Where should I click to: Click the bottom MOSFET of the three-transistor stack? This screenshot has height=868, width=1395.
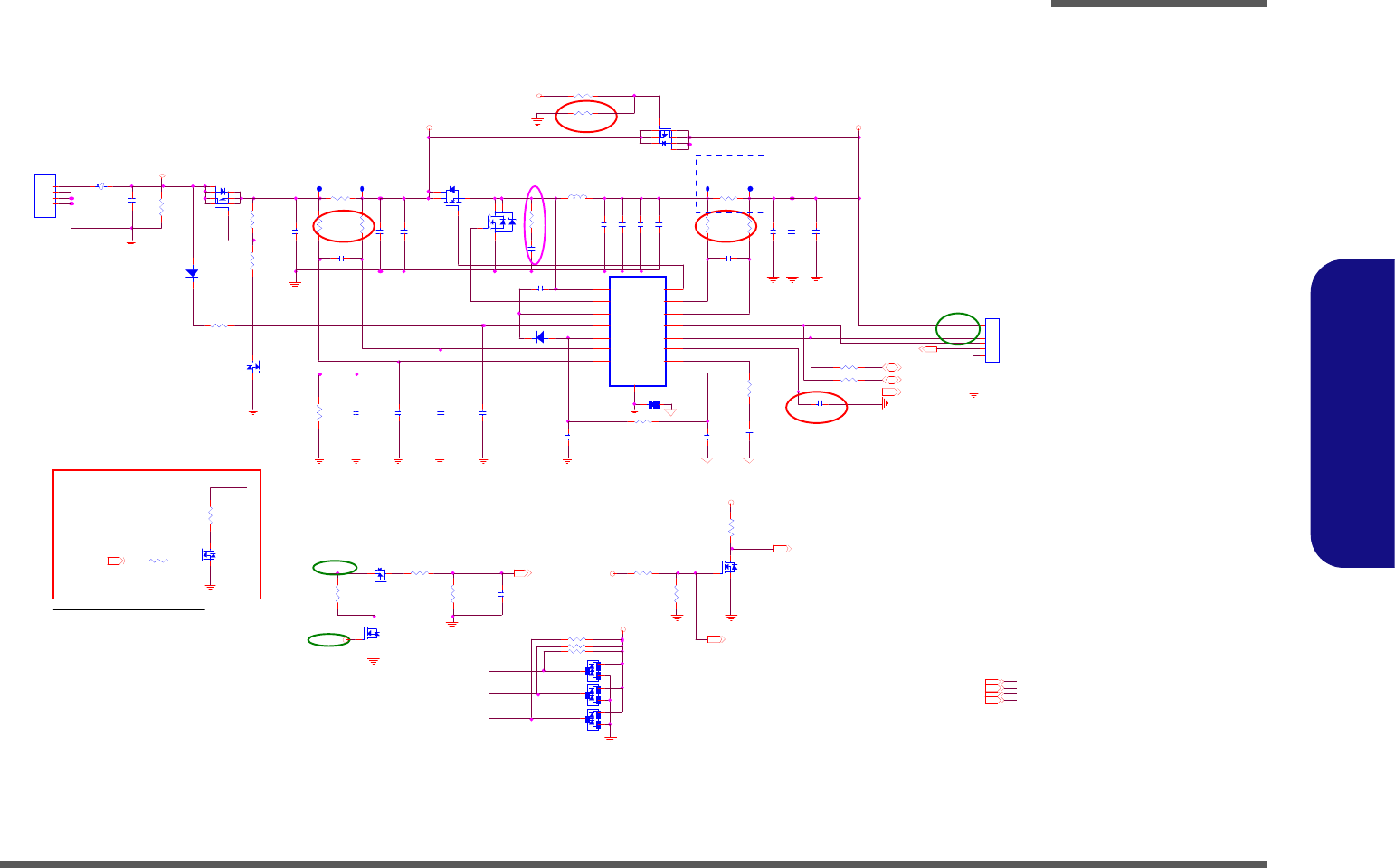pyautogui.click(x=593, y=719)
